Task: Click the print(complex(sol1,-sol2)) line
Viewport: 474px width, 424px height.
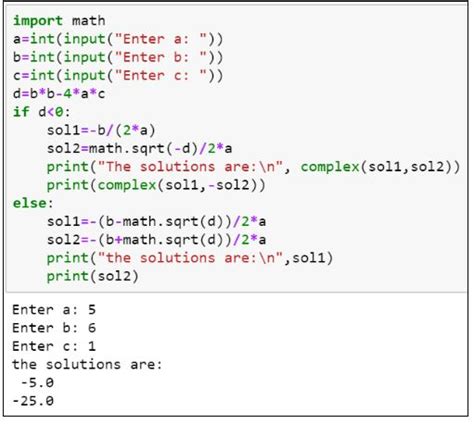Action: click(x=156, y=185)
